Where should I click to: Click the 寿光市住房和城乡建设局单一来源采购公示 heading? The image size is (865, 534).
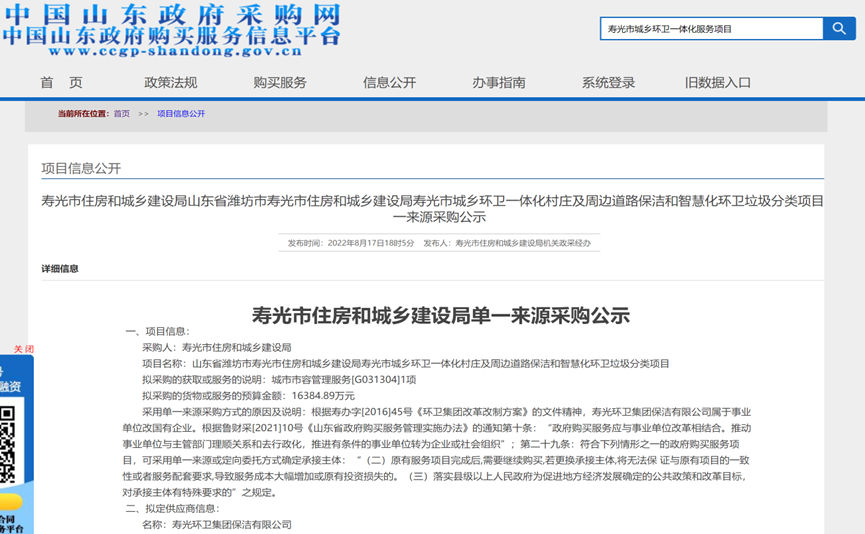(441, 316)
